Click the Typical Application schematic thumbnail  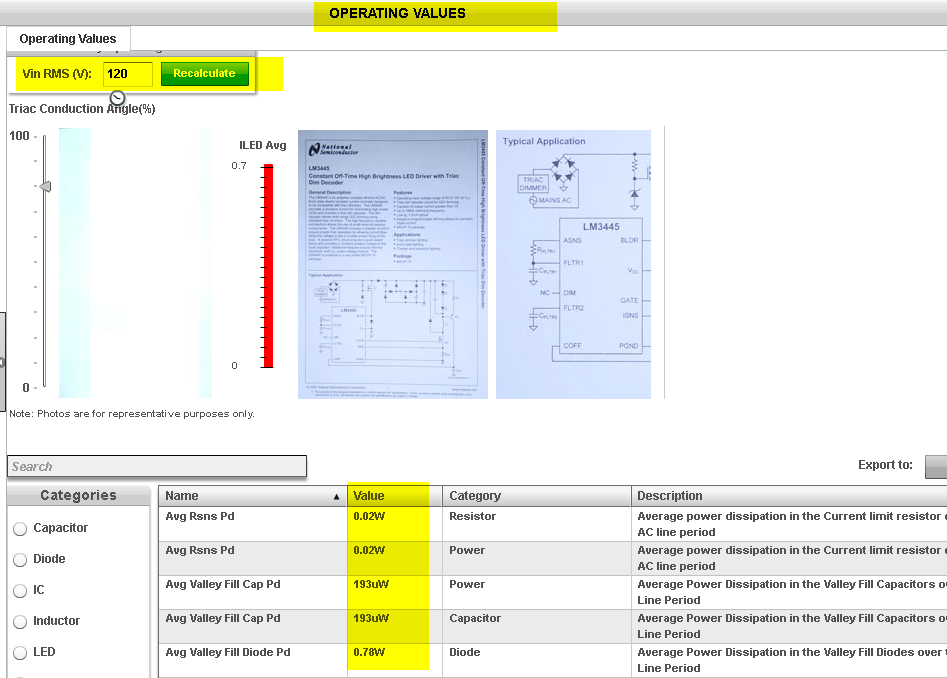pyautogui.click(x=573, y=263)
